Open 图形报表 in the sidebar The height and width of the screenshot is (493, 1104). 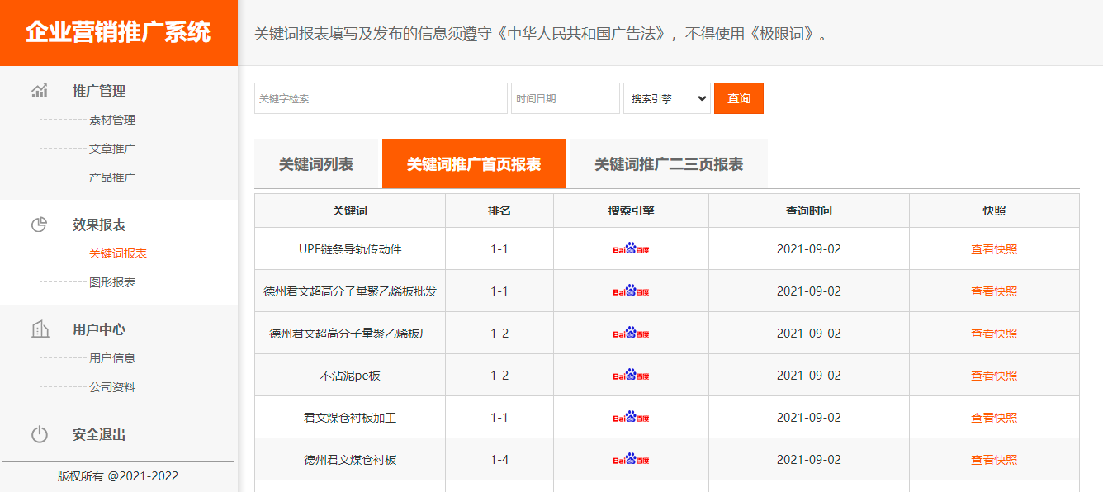[112, 282]
